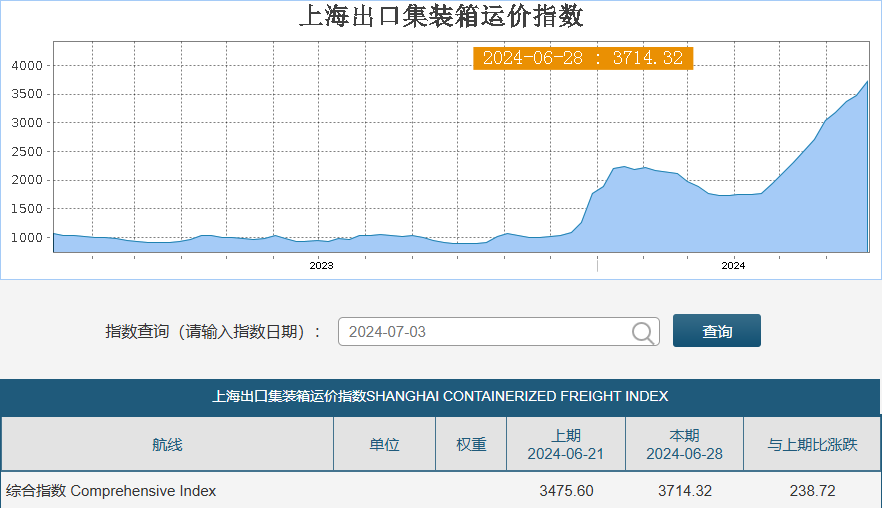Click the 航线 column header
Image resolution: width=882 pixels, height=508 pixels.
click(x=167, y=444)
